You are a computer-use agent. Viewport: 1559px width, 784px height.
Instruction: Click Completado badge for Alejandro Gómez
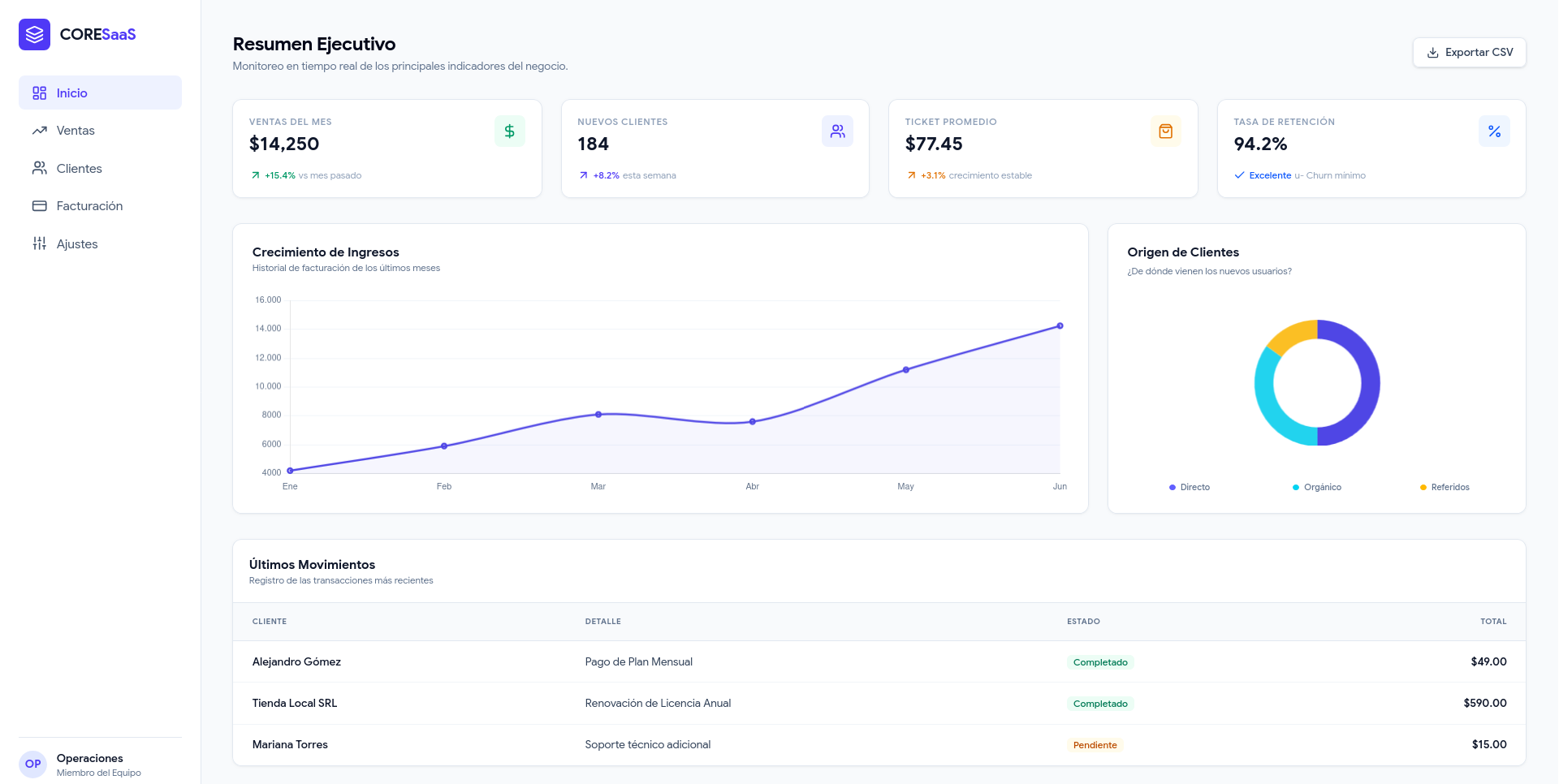(1100, 662)
